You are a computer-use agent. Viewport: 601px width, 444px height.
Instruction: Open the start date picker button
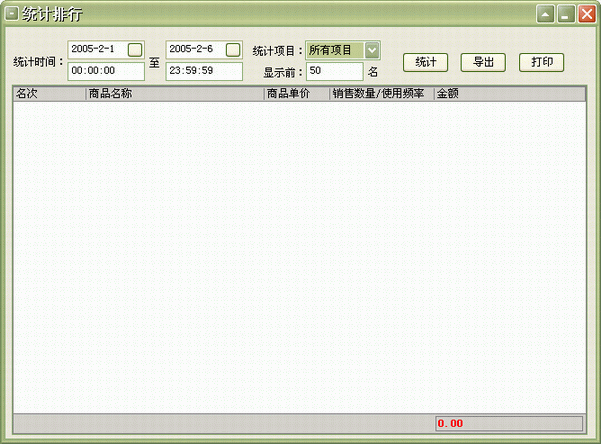tap(135, 49)
